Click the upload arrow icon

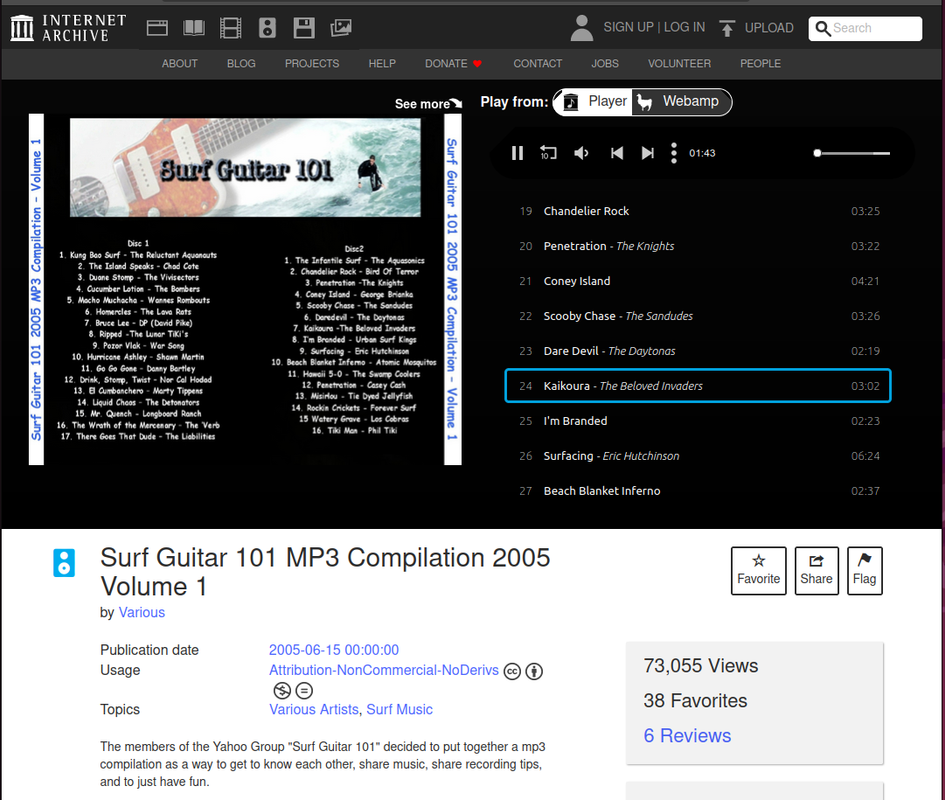click(727, 28)
